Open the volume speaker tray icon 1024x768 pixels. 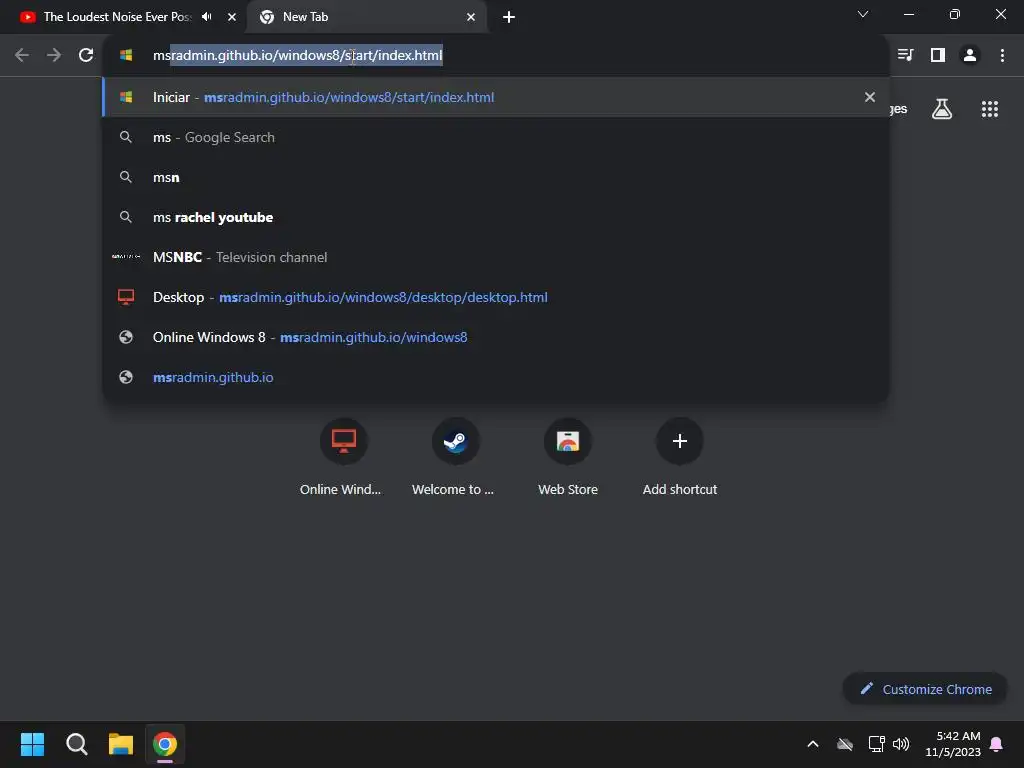901,744
